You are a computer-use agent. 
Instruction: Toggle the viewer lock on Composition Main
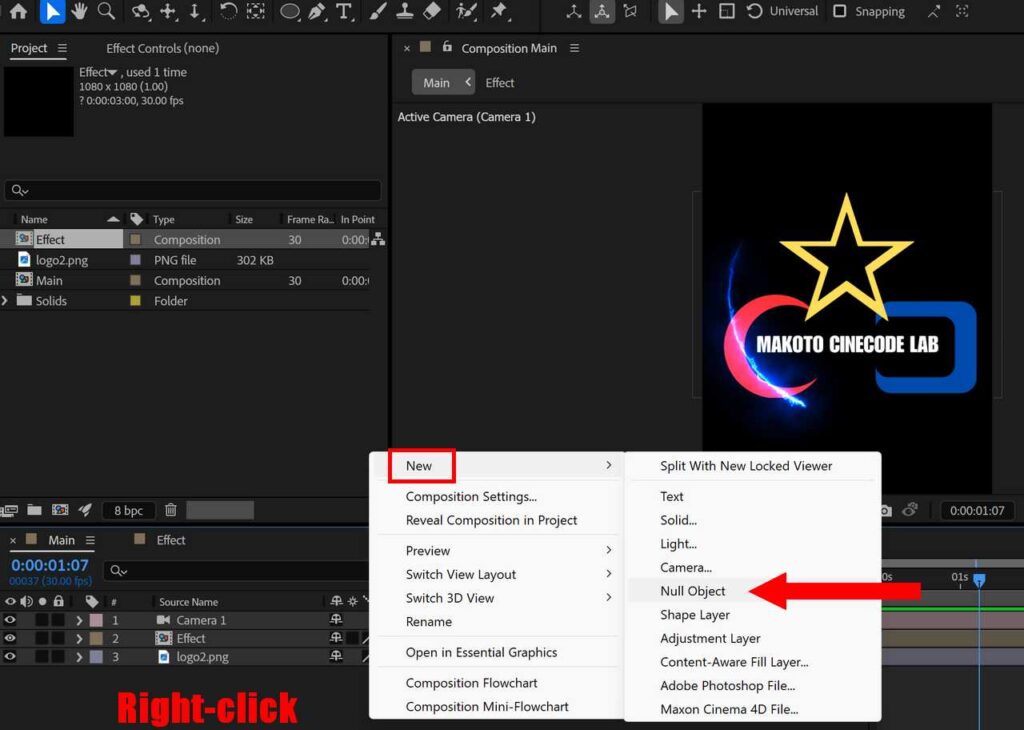pos(447,47)
